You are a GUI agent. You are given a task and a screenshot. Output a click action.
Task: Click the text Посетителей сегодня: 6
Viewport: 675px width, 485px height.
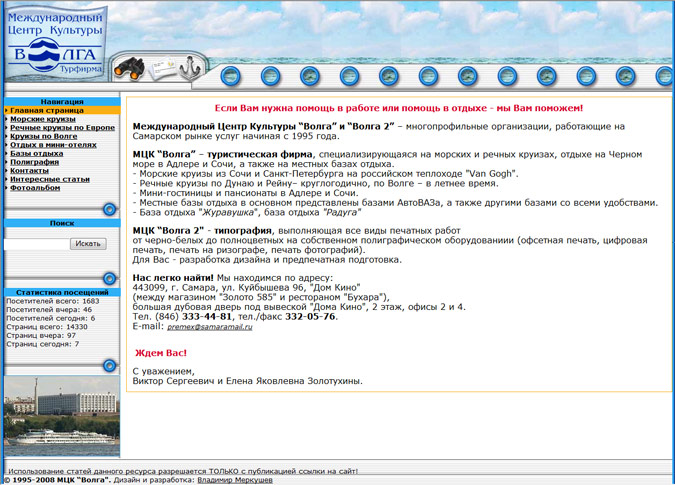pyautogui.click(x=50, y=318)
